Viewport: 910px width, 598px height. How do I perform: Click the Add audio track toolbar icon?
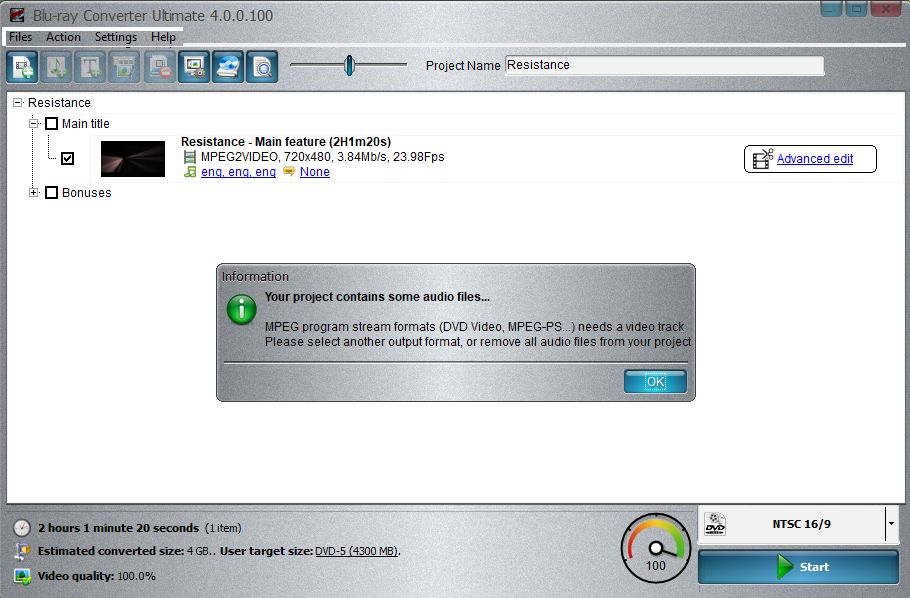56,67
